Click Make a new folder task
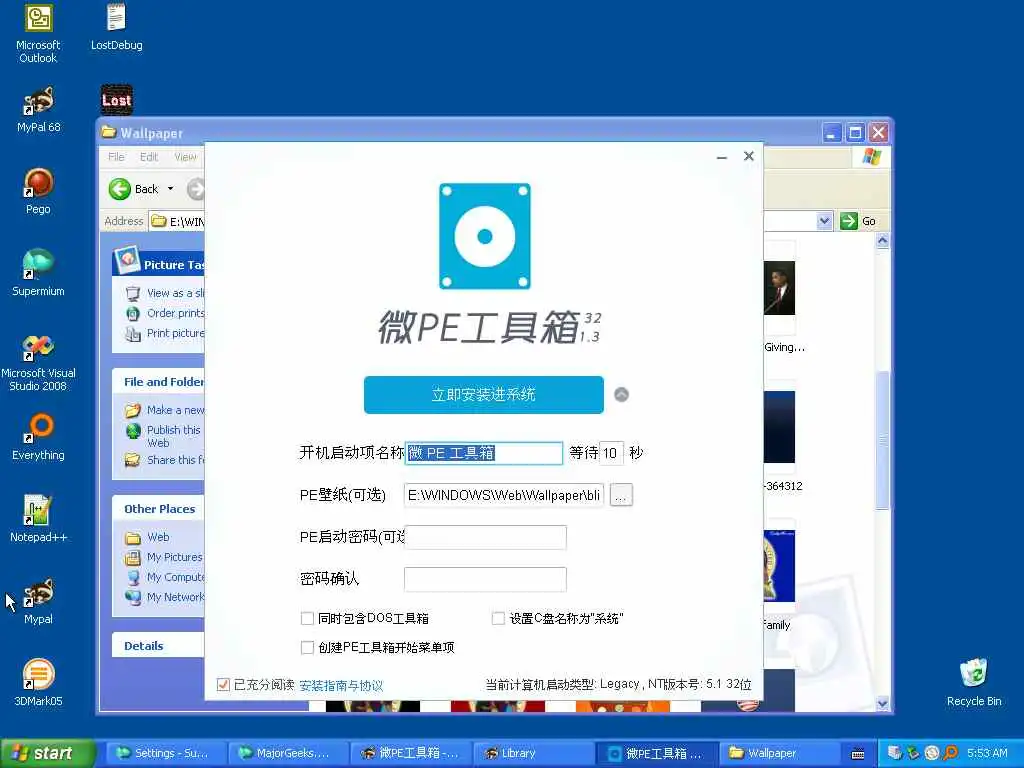 click(175, 410)
